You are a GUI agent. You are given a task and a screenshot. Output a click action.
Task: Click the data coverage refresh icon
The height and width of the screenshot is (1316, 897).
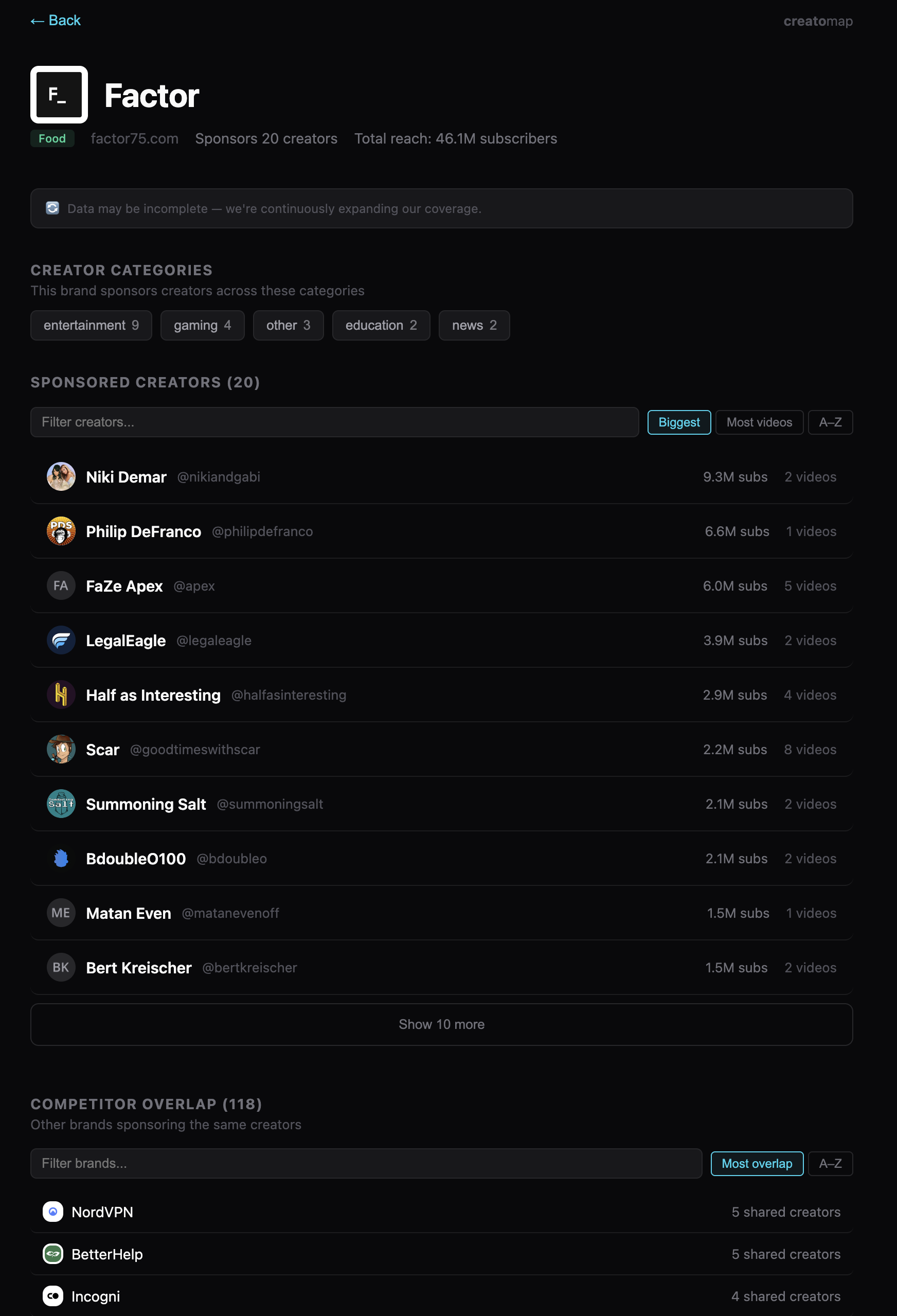(x=52, y=208)
